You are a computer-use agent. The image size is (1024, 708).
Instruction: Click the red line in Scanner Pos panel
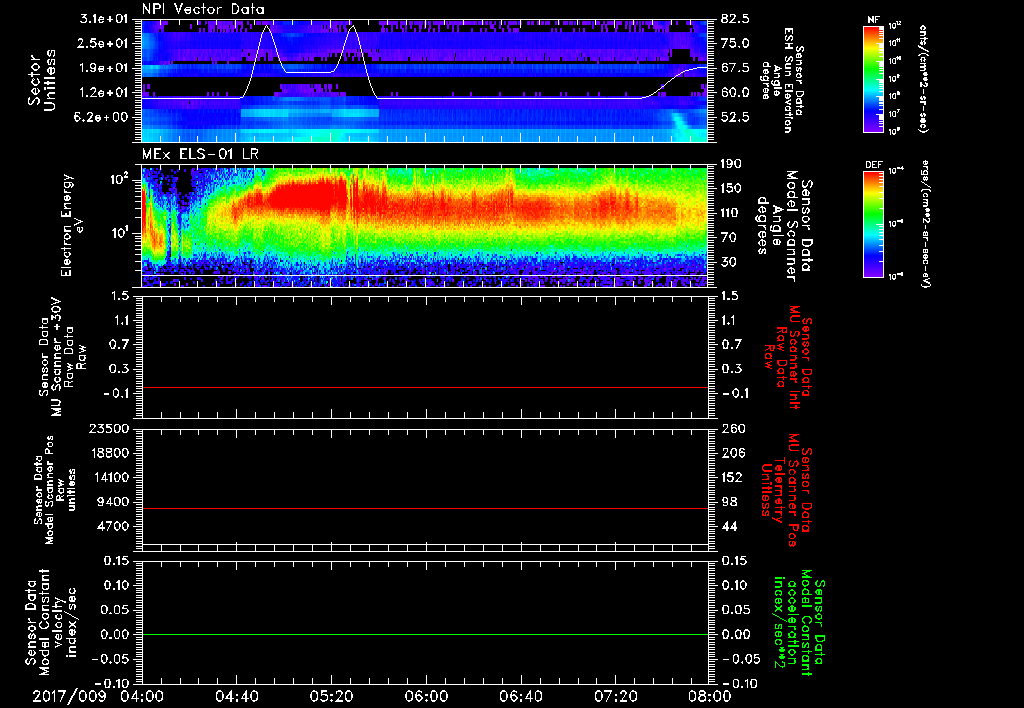coord(424,508)
